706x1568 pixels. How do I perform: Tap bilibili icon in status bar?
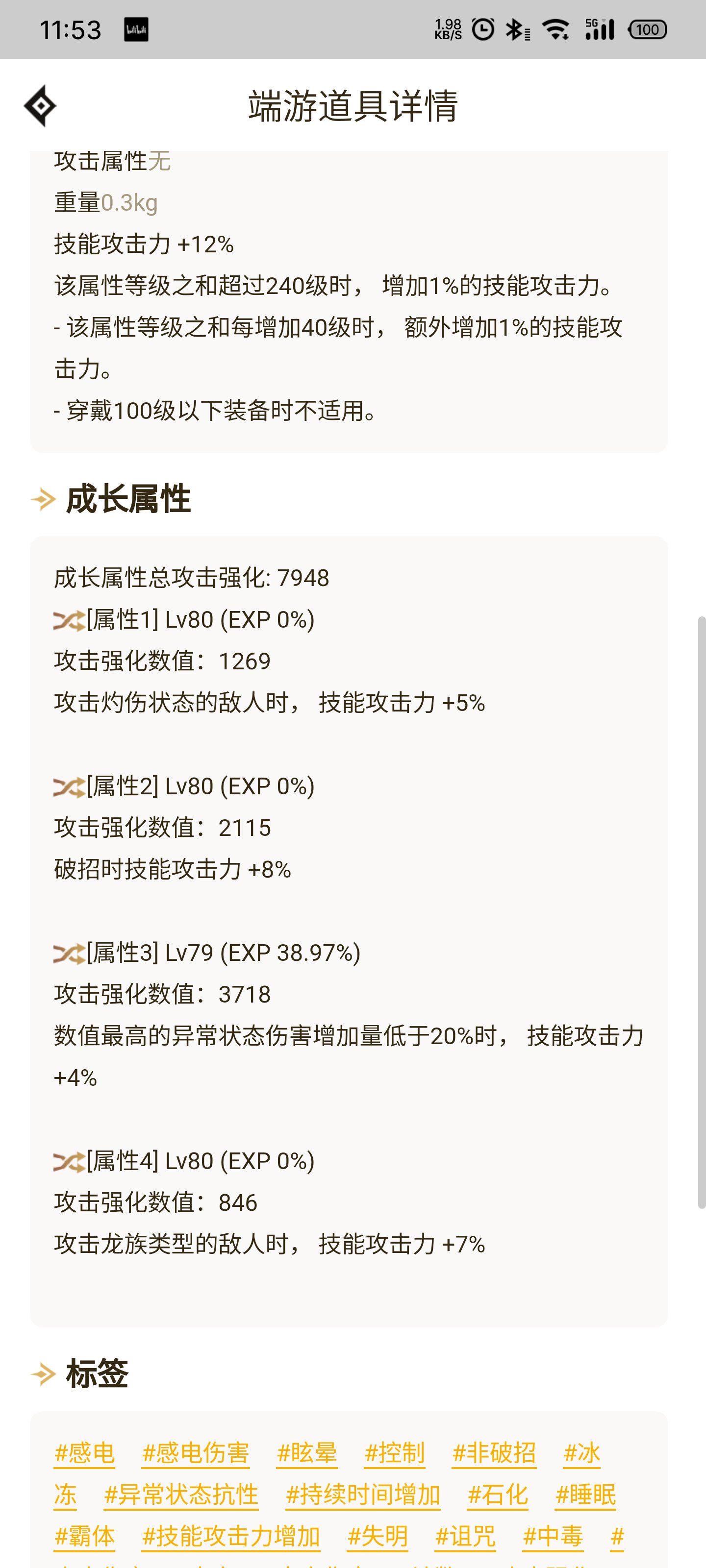point(136,30)
